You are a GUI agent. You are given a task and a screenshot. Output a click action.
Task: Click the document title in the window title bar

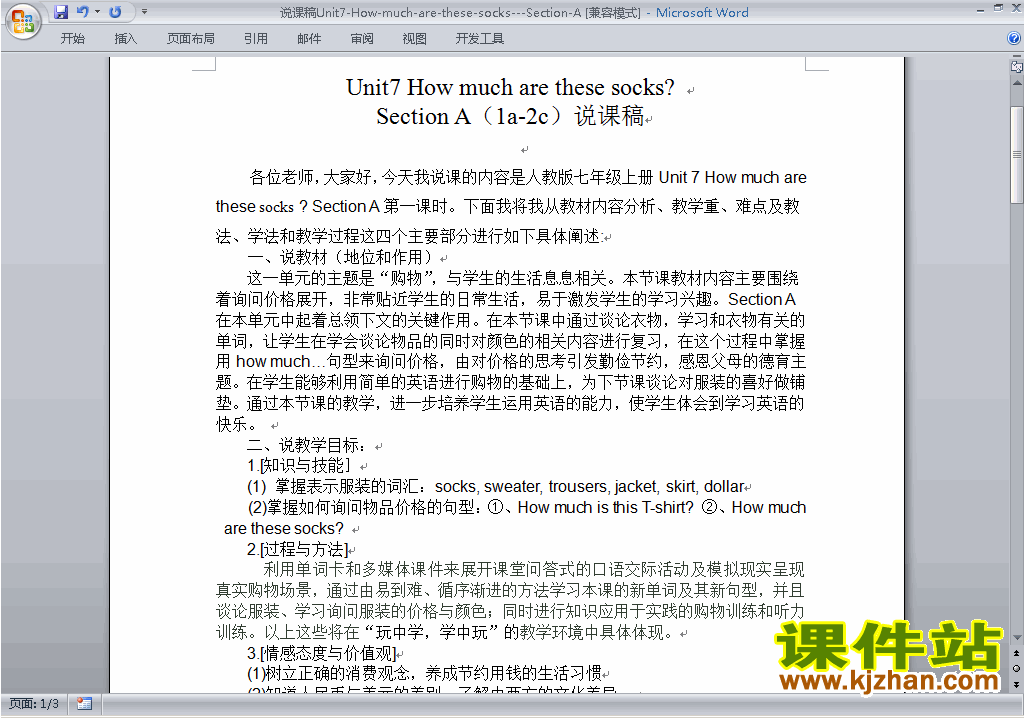pos(460,12)
